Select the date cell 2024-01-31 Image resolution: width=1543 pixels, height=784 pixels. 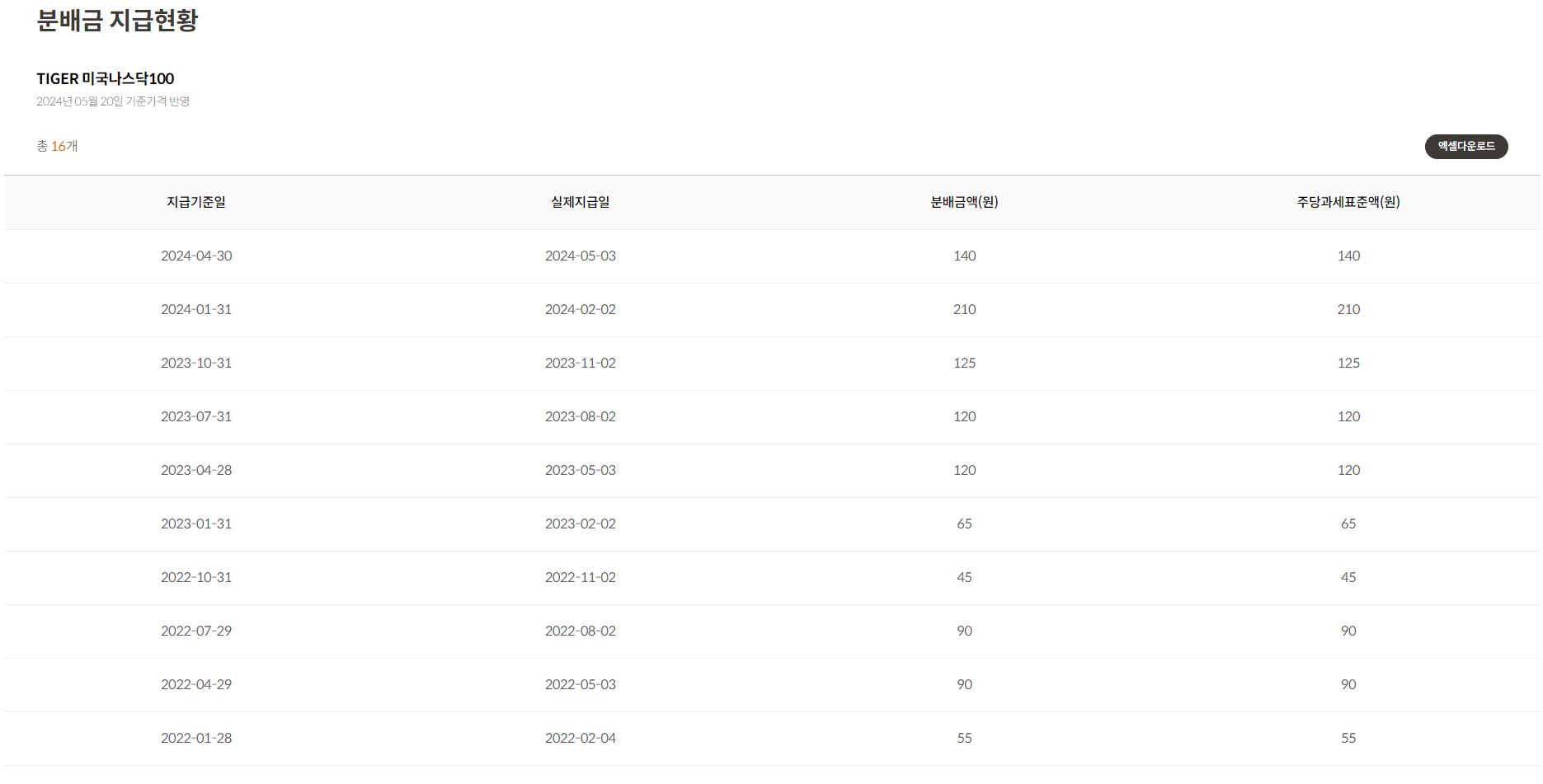tap(196, 309)
